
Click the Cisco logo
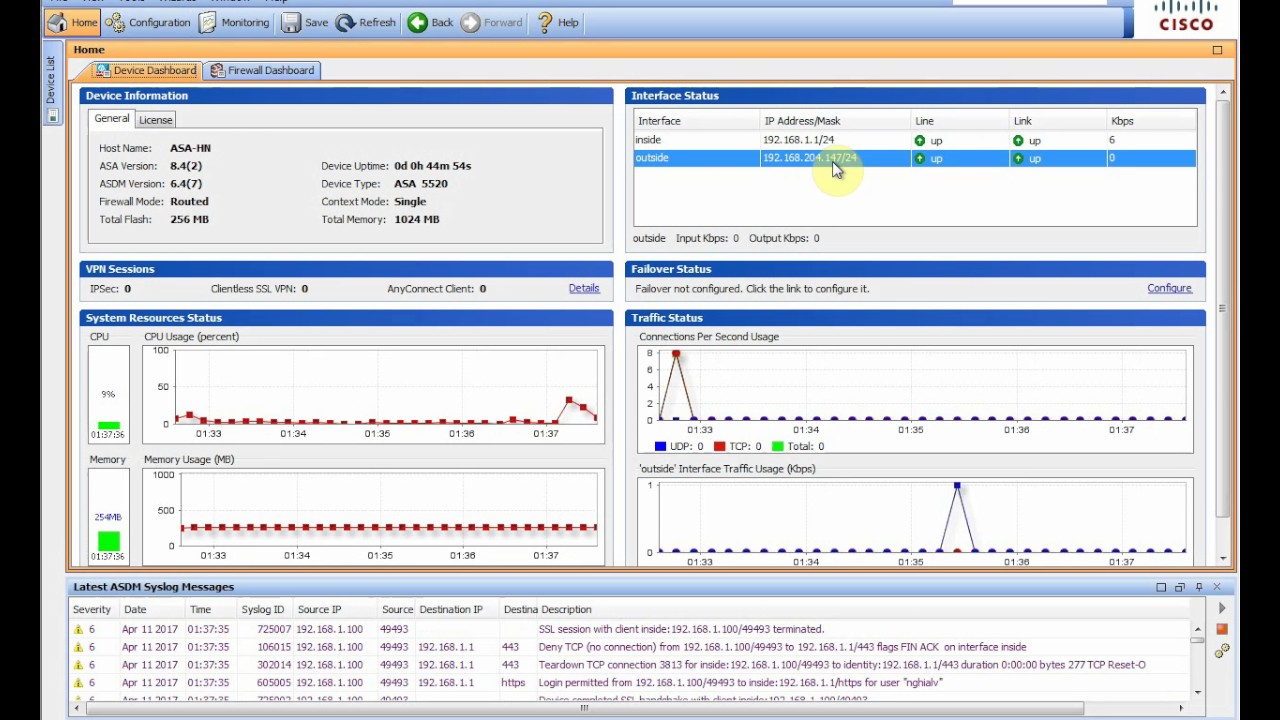(x=1186, y=16)
